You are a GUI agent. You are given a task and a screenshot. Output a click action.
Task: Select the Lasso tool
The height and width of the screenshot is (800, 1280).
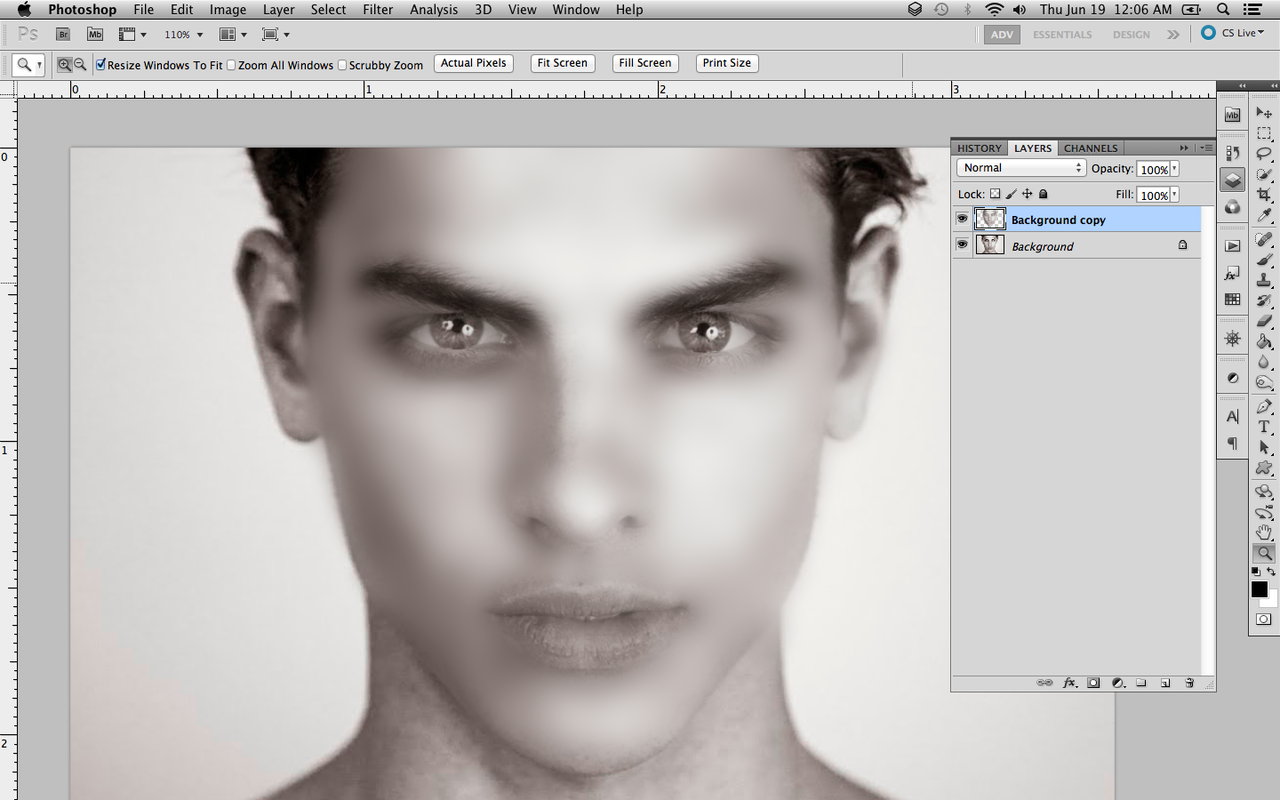tap(1264, 153)
